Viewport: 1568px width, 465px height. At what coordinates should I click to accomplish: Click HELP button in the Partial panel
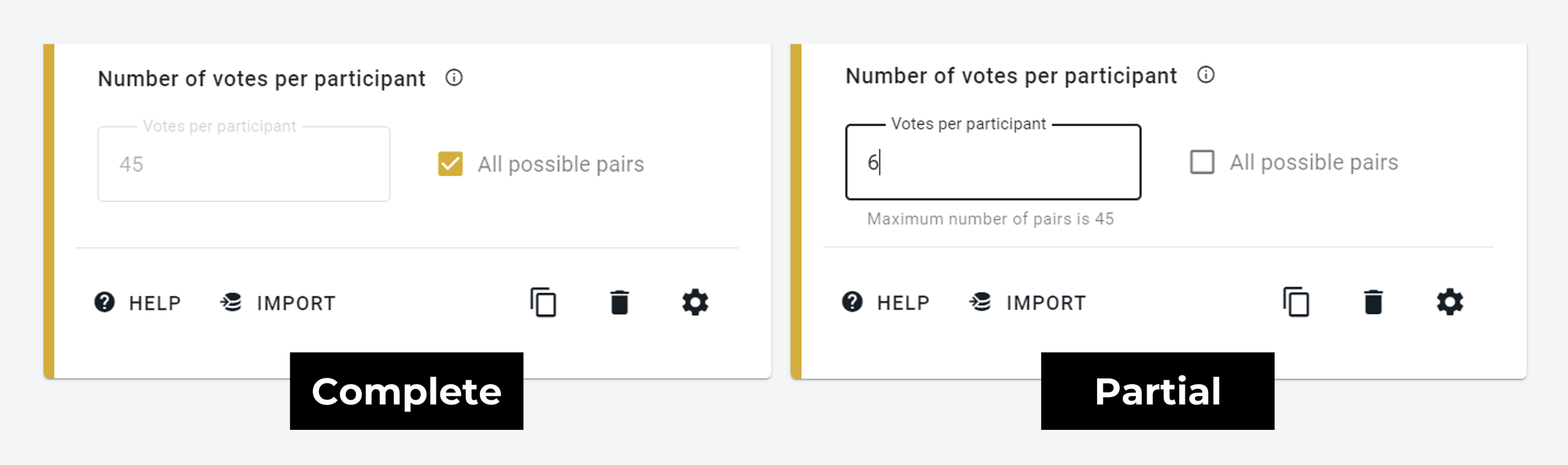point(886,302)
